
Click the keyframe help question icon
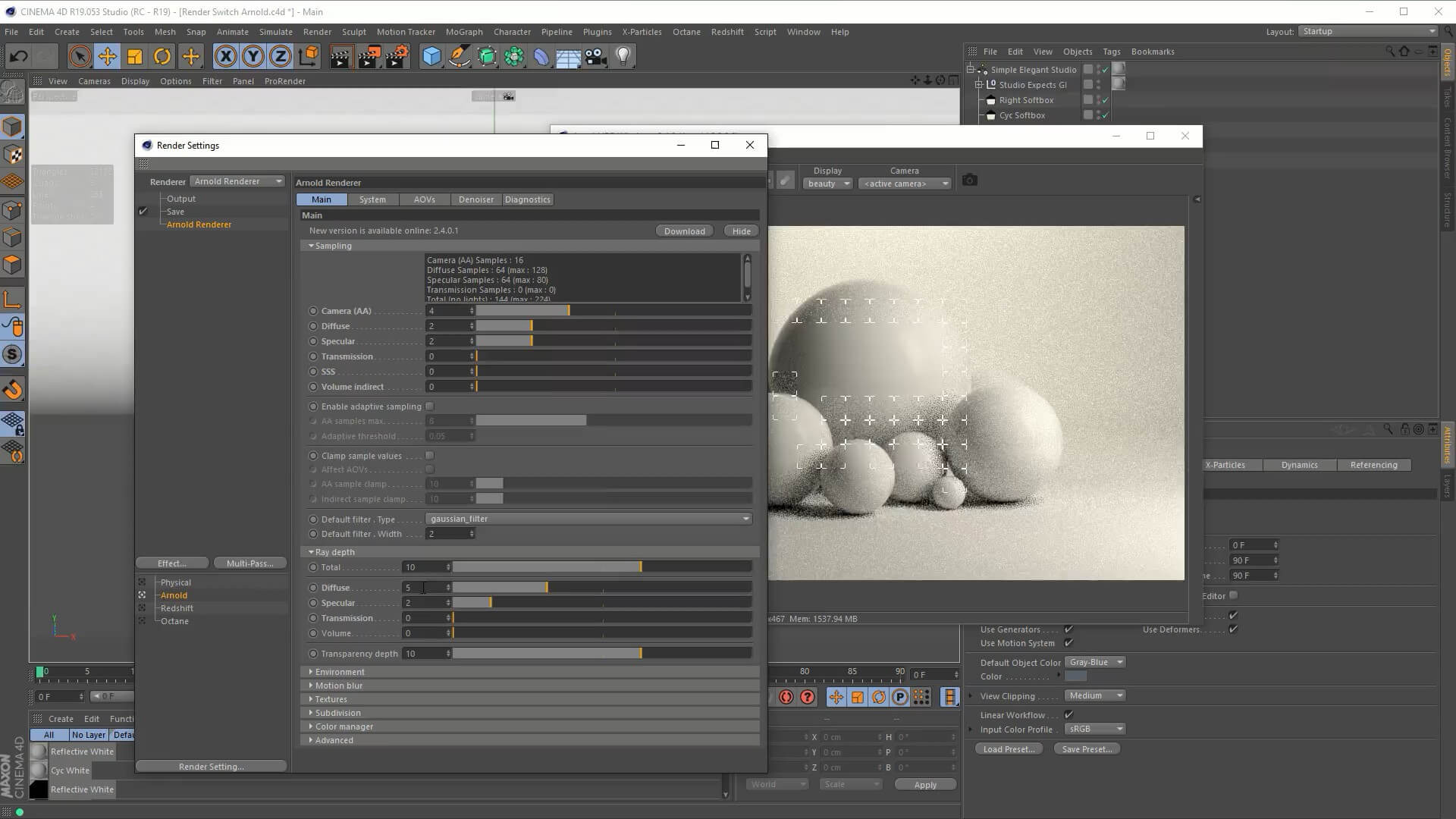pyautogui.click(x=808, y=696)
